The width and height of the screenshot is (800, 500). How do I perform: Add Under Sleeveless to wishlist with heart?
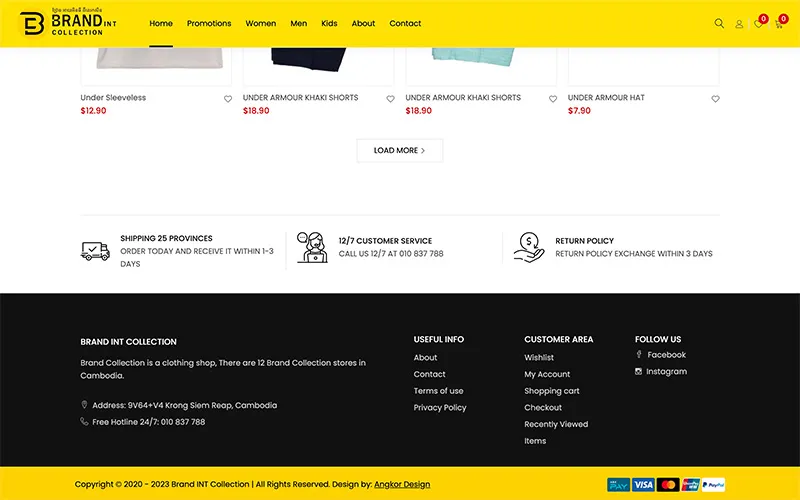tap(228, 99)
